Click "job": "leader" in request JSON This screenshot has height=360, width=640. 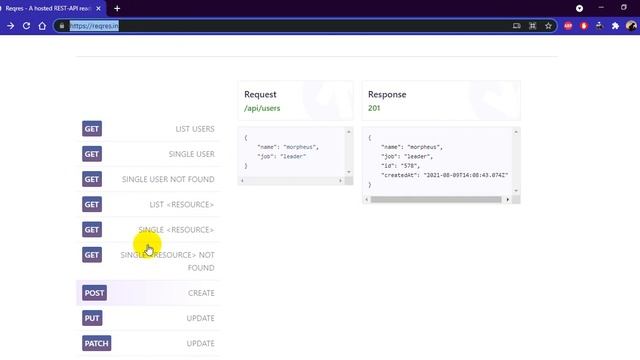pyautogui.click(x=281, y=156)
